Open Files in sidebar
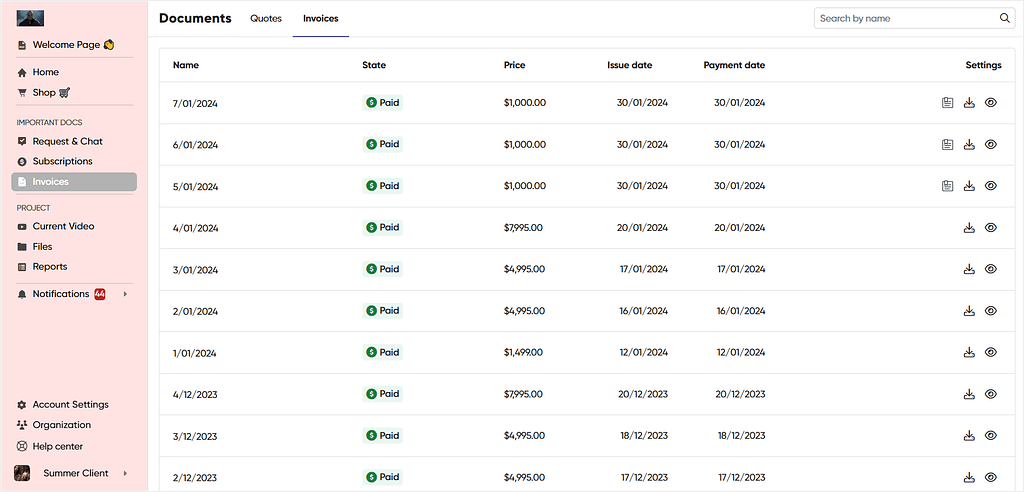 (x=35, y=247)
